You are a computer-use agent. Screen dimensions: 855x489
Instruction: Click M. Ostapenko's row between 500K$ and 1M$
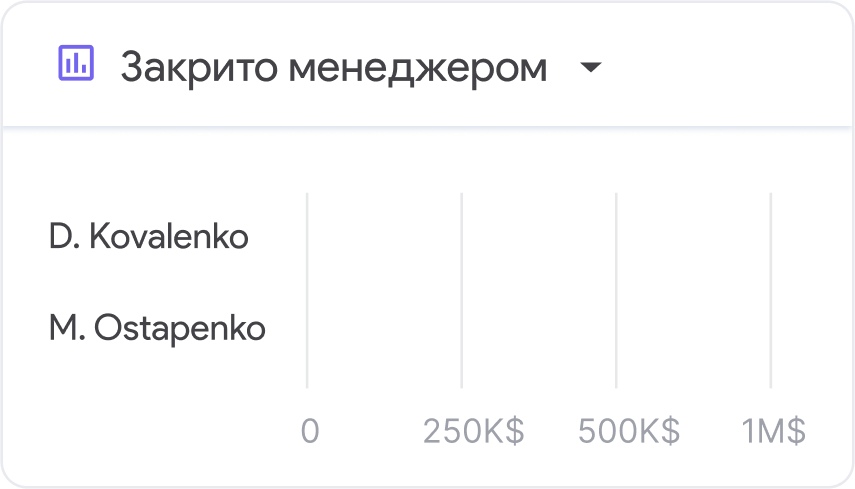coord(693,328)
